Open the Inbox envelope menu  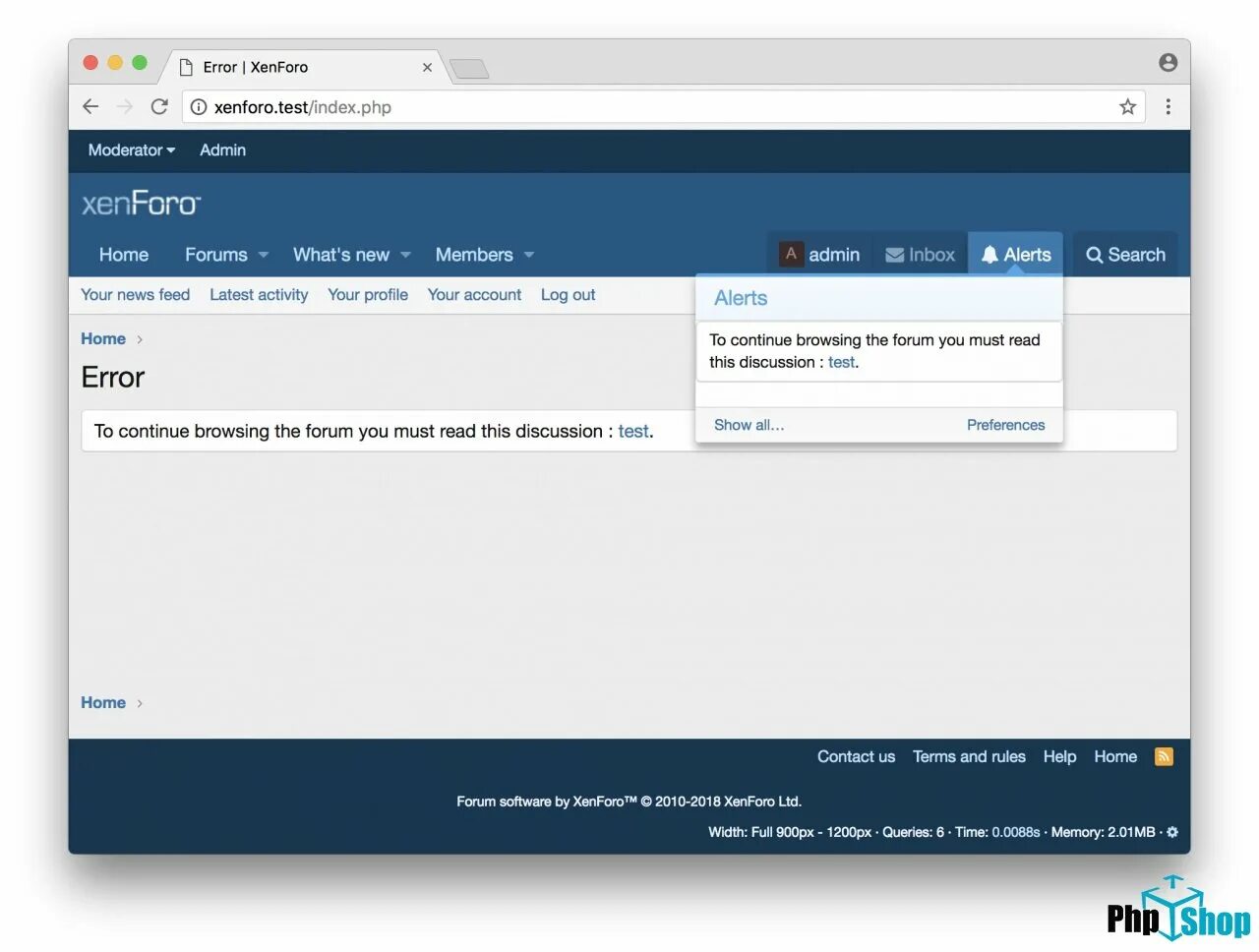(x=920, y=255)
